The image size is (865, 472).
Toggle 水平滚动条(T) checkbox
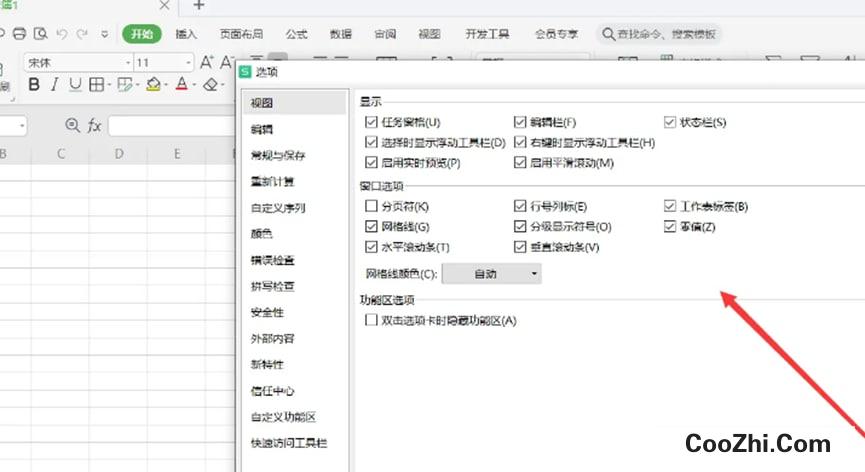371,246
